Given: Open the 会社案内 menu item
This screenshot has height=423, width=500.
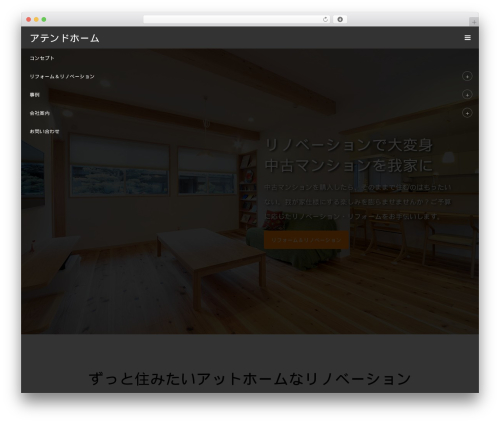Looking at the screenshot, I should 40,113.
